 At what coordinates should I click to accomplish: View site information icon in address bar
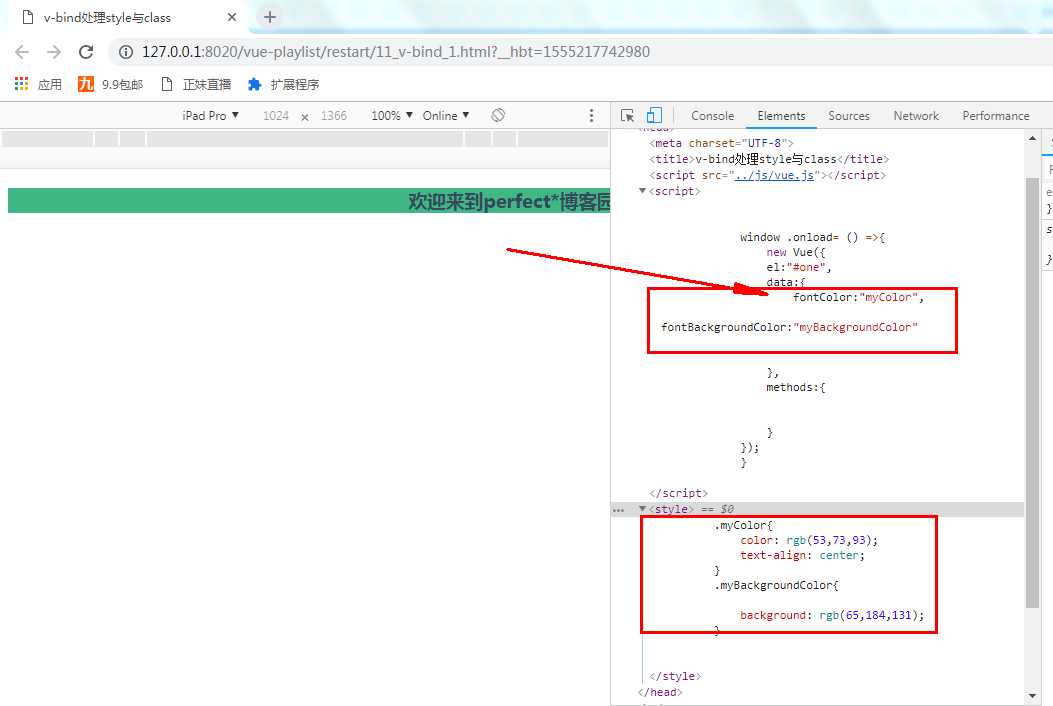pos(126,52)
